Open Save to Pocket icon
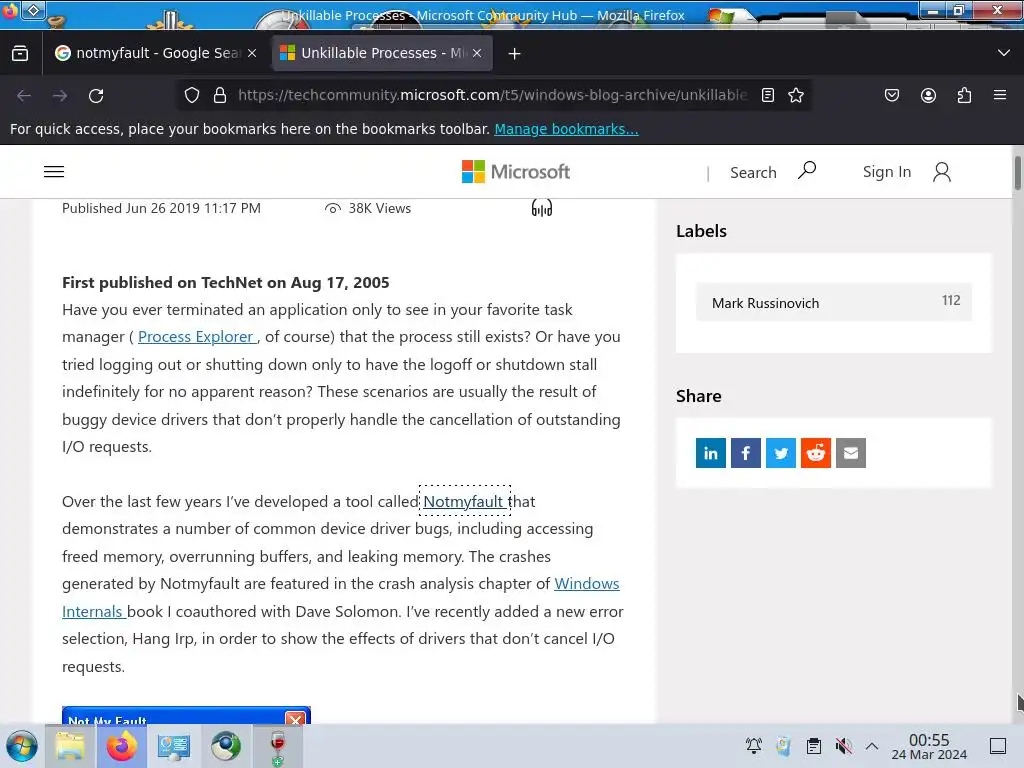 coord(891,95)
